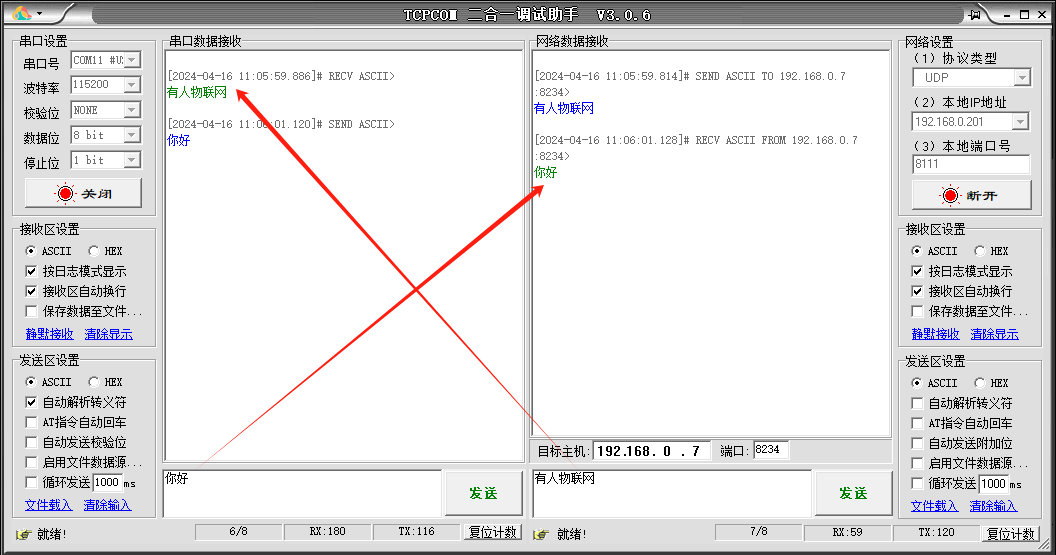Toggle serial 循环发送 checkbox
The width and height of the screenshot is (1056, 555).
tap(31, 482)
